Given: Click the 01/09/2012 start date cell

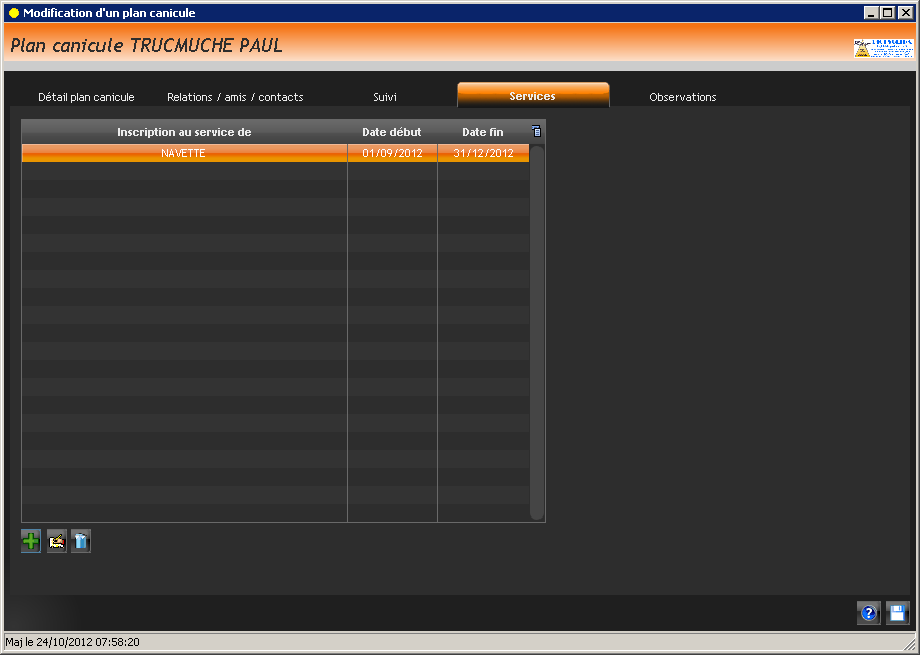Looking at the screenshot, I should (392, 153).
